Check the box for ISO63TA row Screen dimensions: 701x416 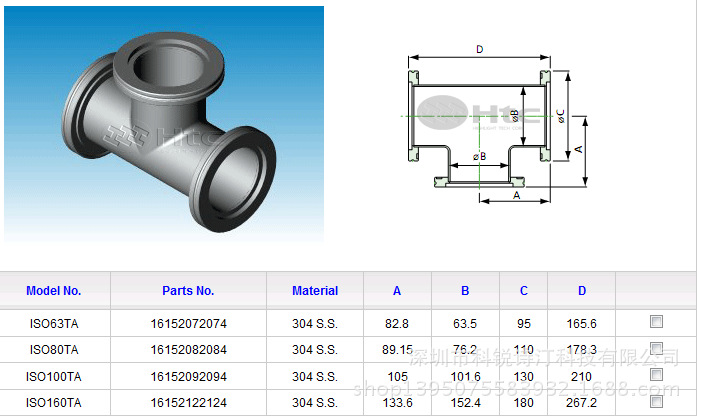[x=656, y=322]
